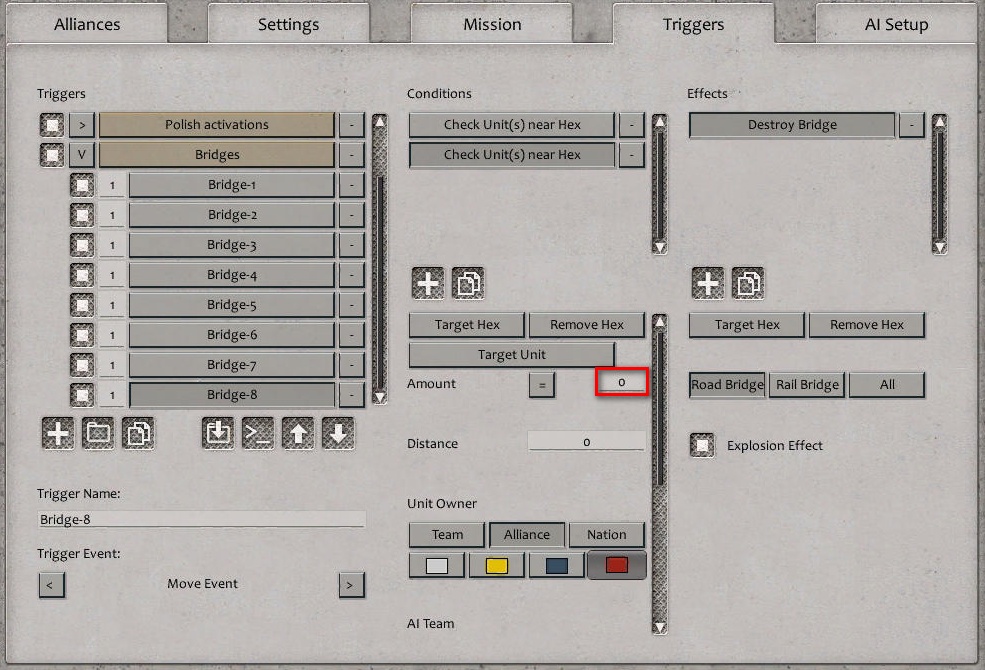Set Unit Owner to Team
The image size is (985, 670).
pyautogui.click(x=447, y=535)
